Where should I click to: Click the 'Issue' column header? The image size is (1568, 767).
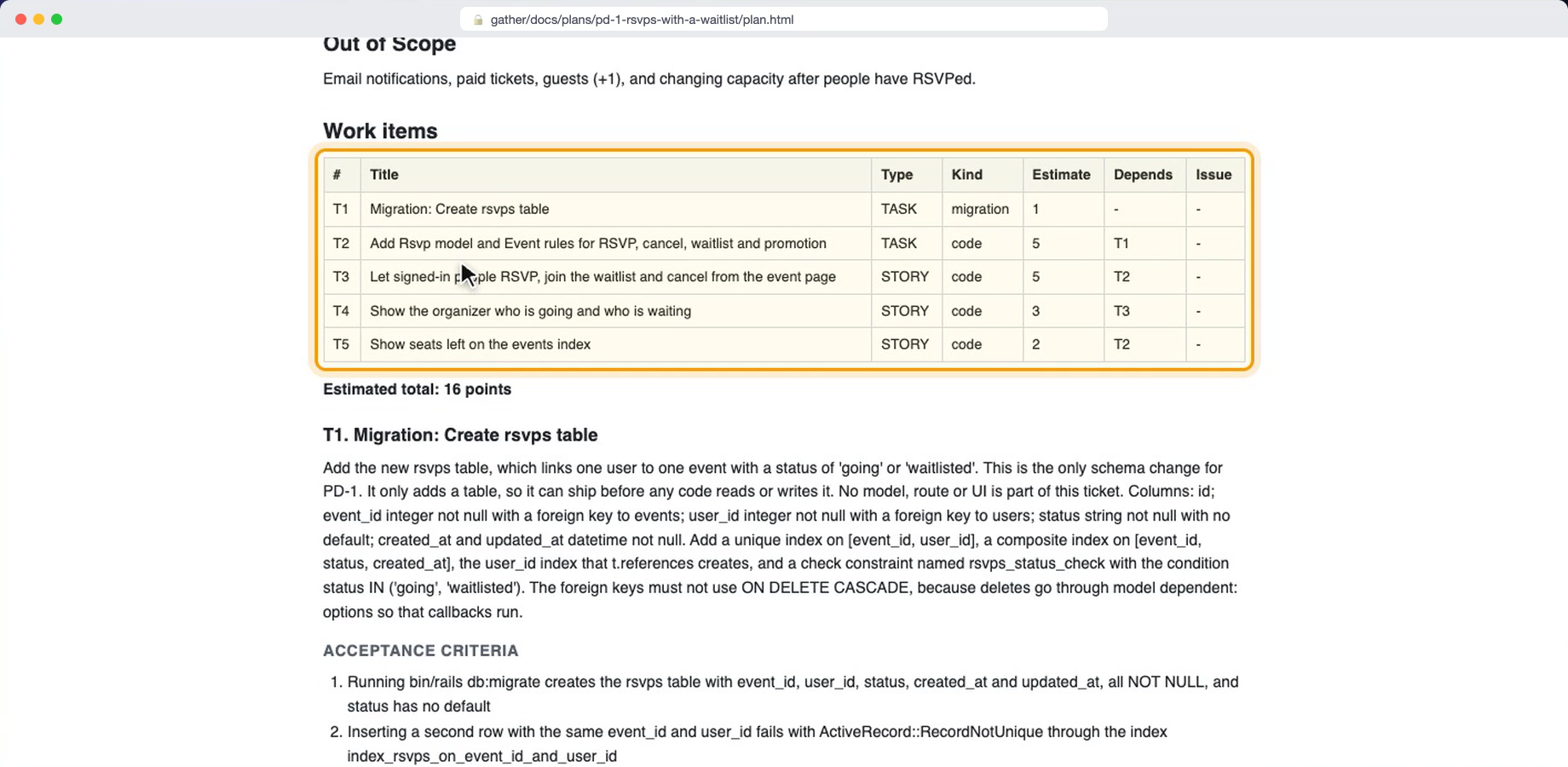coord(1213,175)
